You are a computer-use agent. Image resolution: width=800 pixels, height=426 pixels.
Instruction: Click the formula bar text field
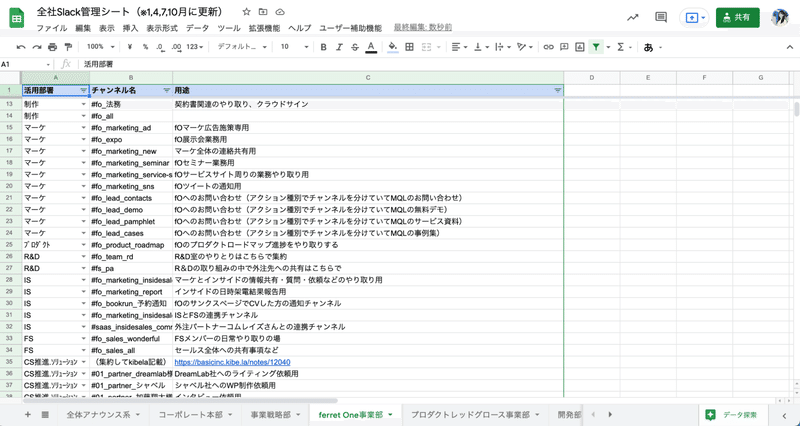[439, 64]
